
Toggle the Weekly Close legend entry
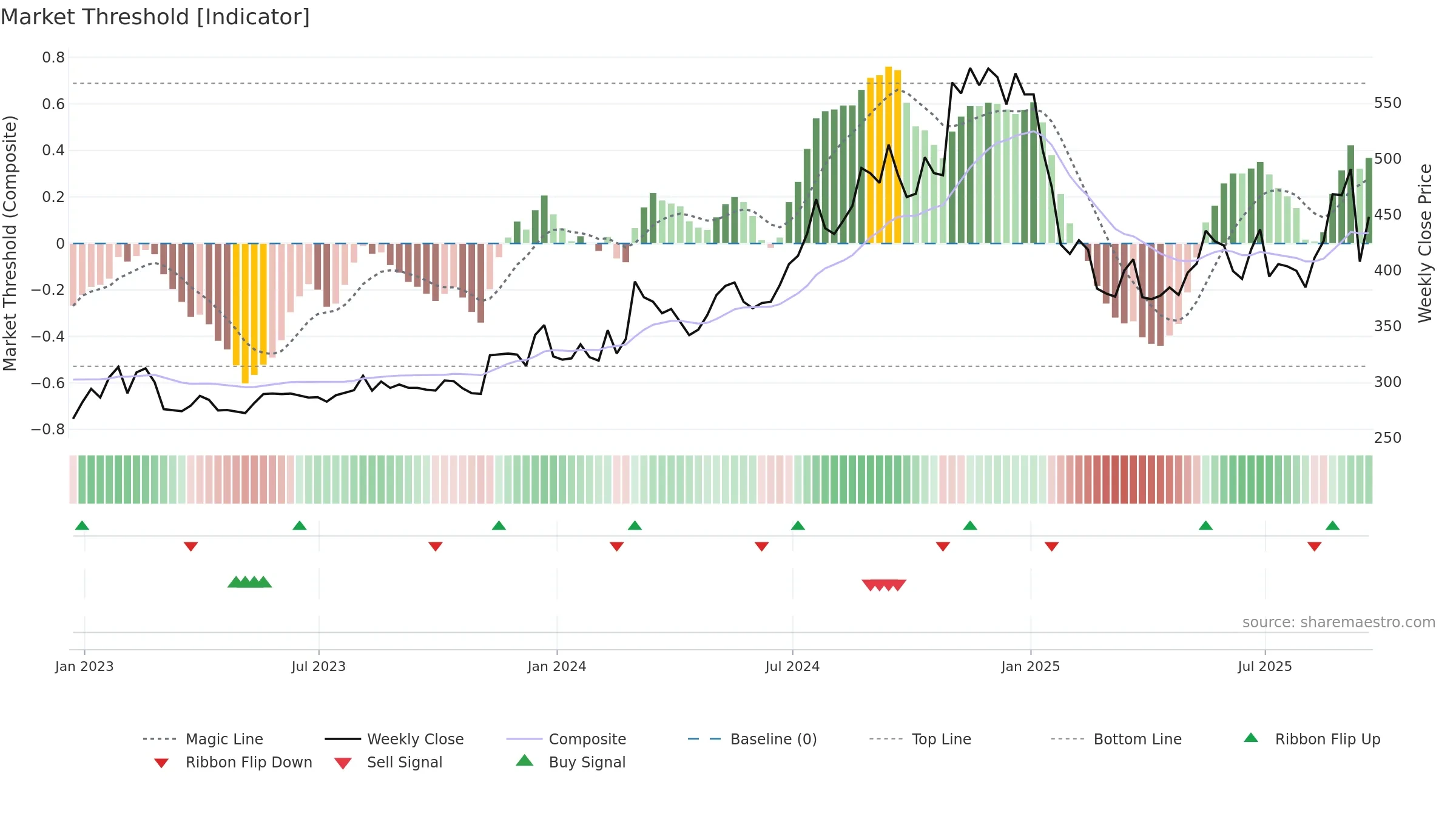[x=394, y=739]
